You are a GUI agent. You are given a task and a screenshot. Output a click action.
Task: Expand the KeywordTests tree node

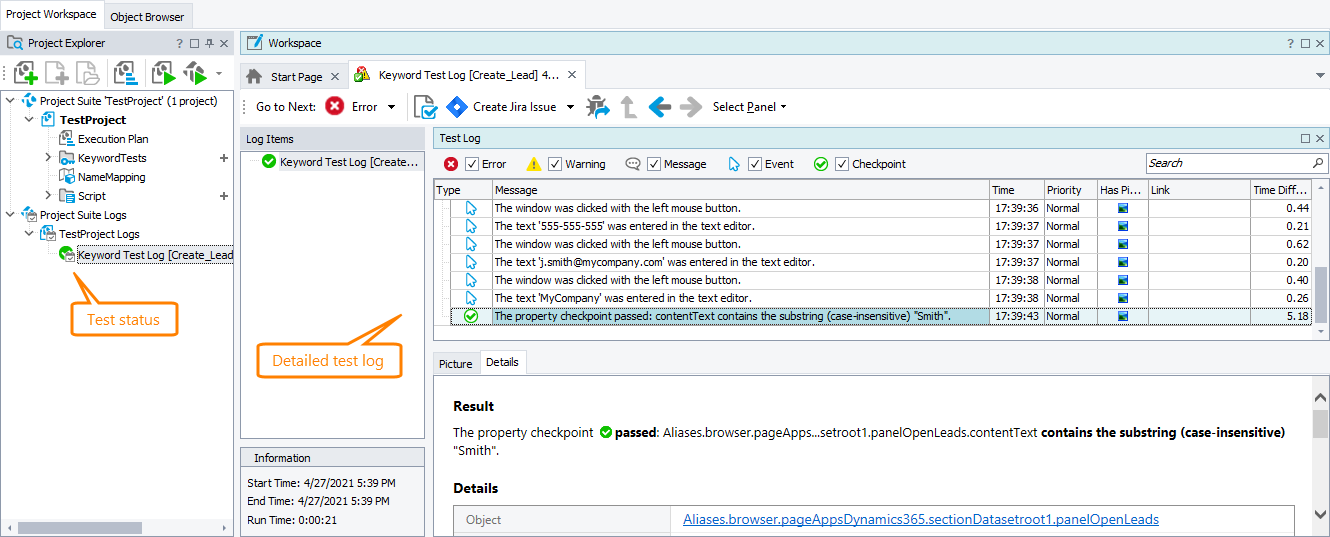pos(48,158)
